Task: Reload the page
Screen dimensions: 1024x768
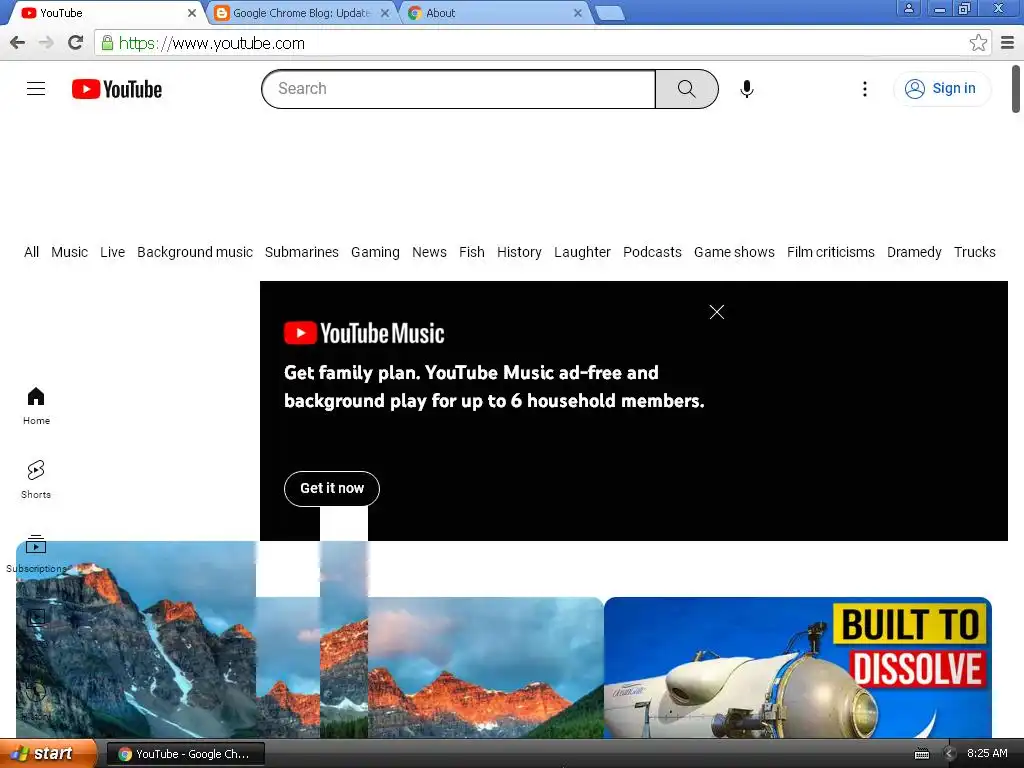Action: point(76,43)
